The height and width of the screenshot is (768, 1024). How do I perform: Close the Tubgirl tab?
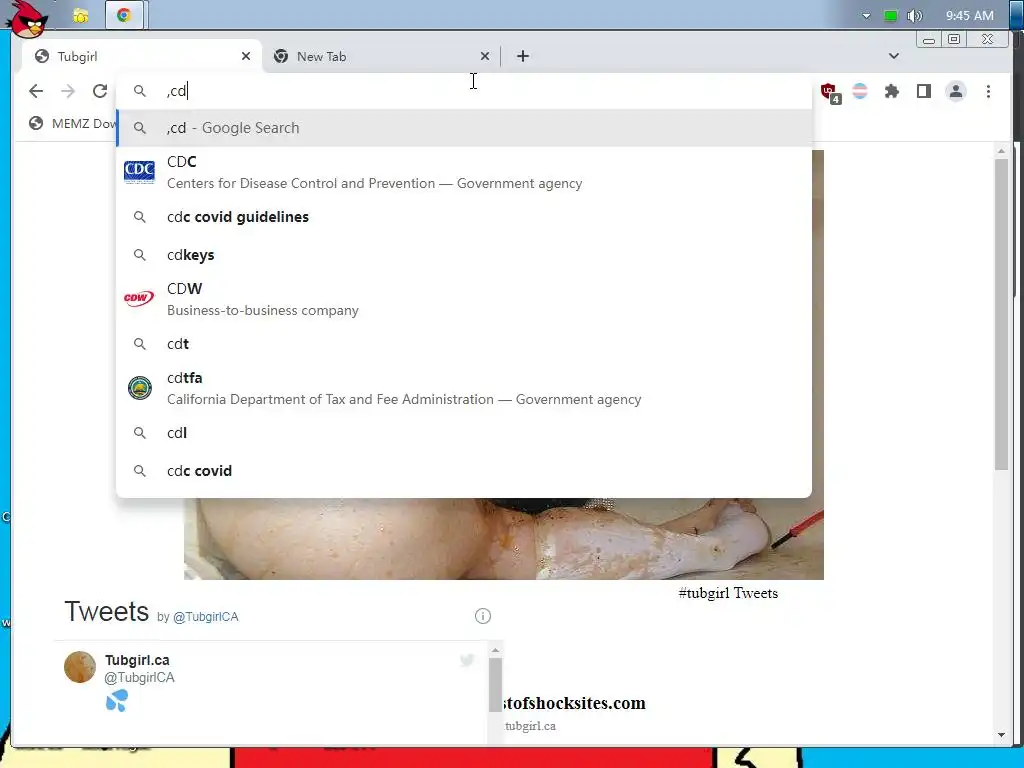coord(246,56)
